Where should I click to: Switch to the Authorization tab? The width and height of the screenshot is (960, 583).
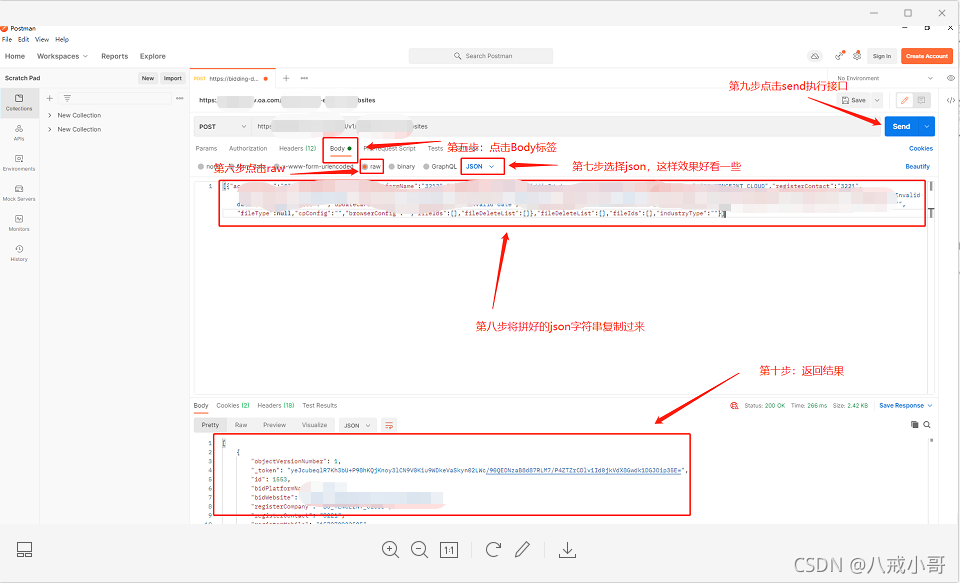click(x=248, y=148)
